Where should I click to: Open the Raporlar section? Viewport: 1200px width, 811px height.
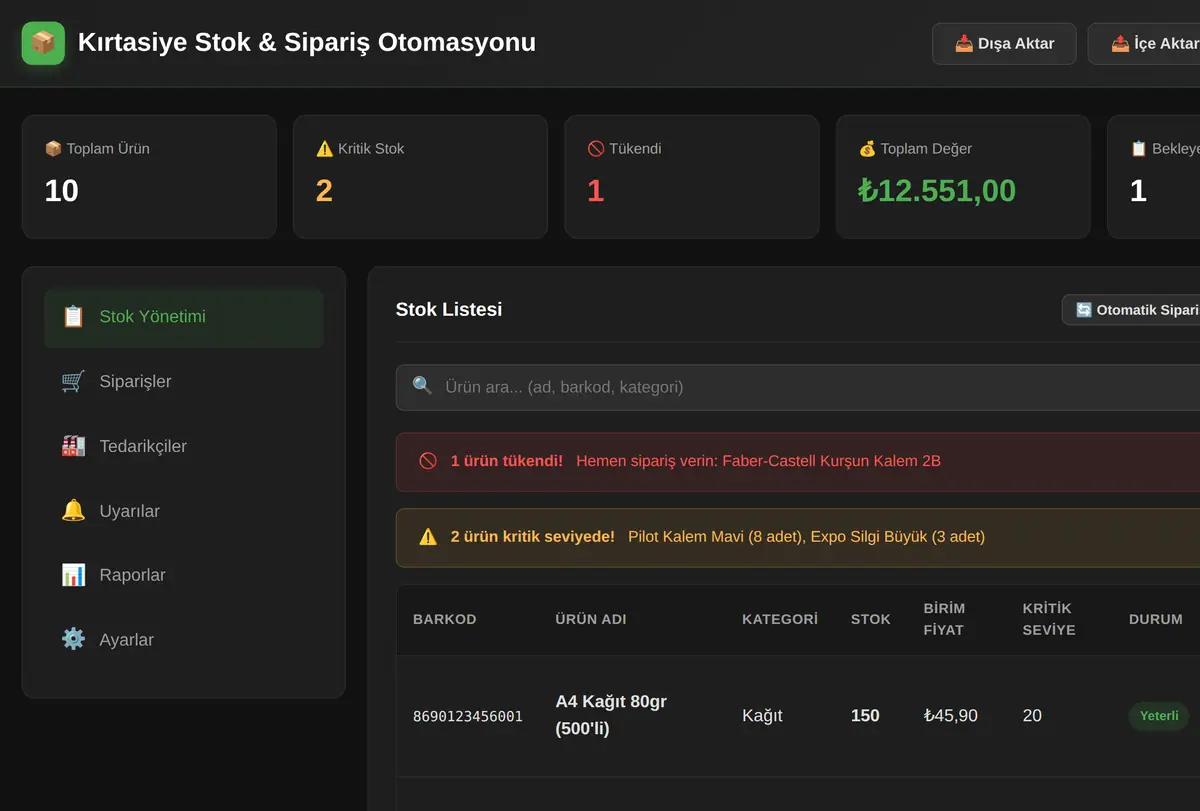point(184,575)
